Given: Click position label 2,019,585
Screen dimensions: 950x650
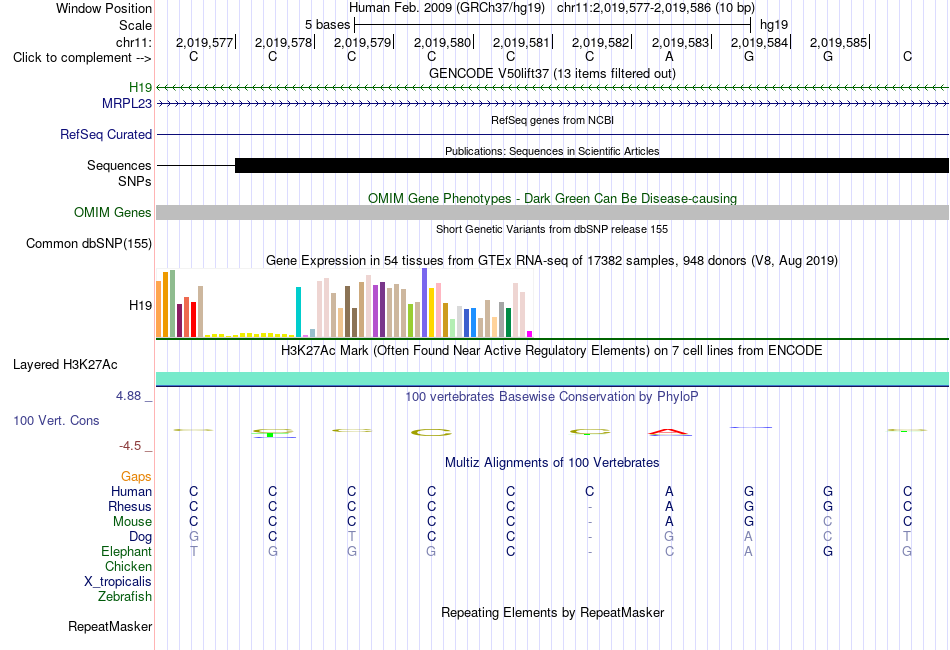Looking at the screenshot, I should (839, 42).
